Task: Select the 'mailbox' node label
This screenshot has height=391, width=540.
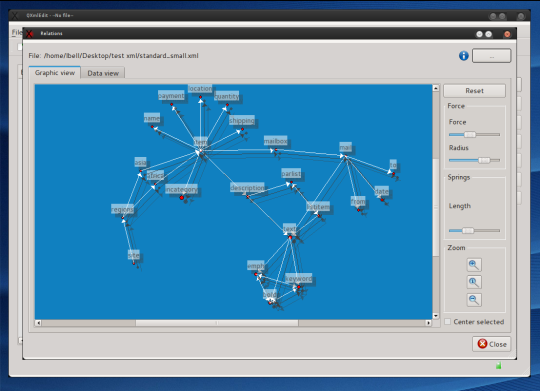Action: click(276, 141)
